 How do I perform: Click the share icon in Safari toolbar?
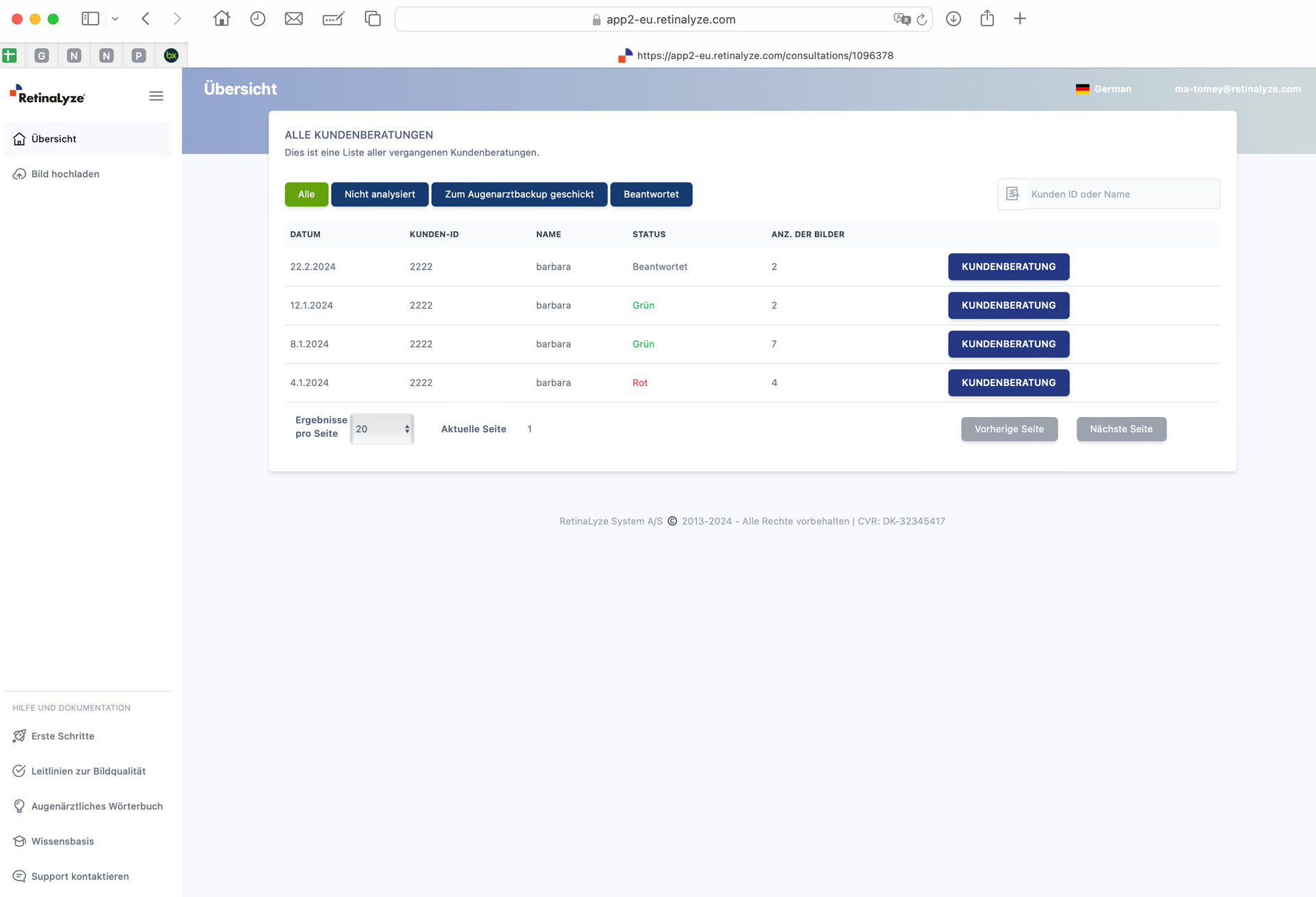(987, 18)
